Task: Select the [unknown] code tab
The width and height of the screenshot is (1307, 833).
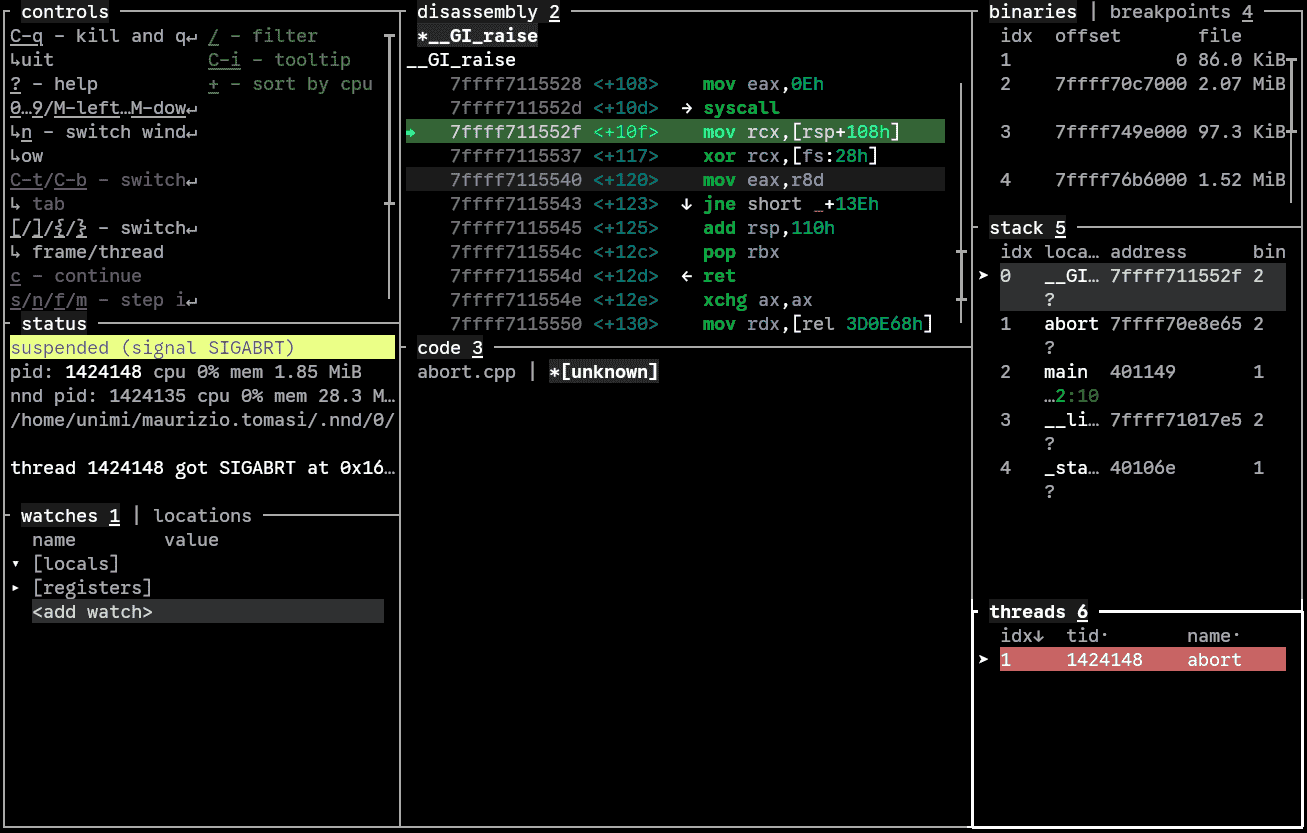Action: tap(603, 372)
